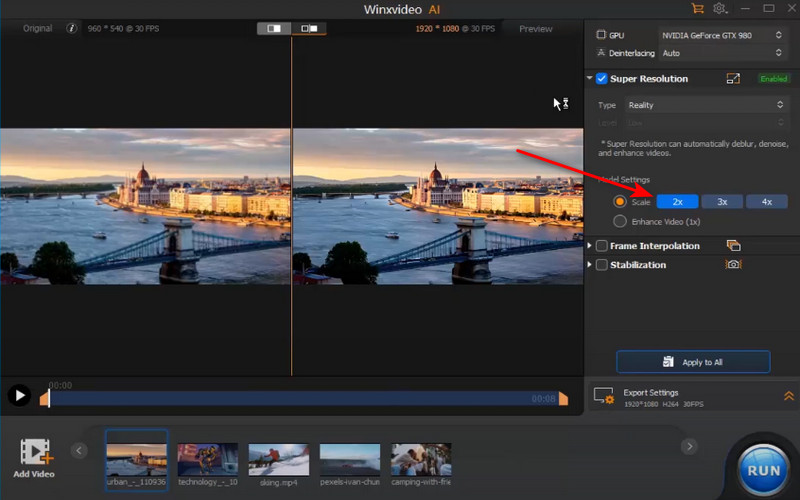Switch to single preview view mode
Viewport: 800px width, 500px height.
(x=274, y=28)
